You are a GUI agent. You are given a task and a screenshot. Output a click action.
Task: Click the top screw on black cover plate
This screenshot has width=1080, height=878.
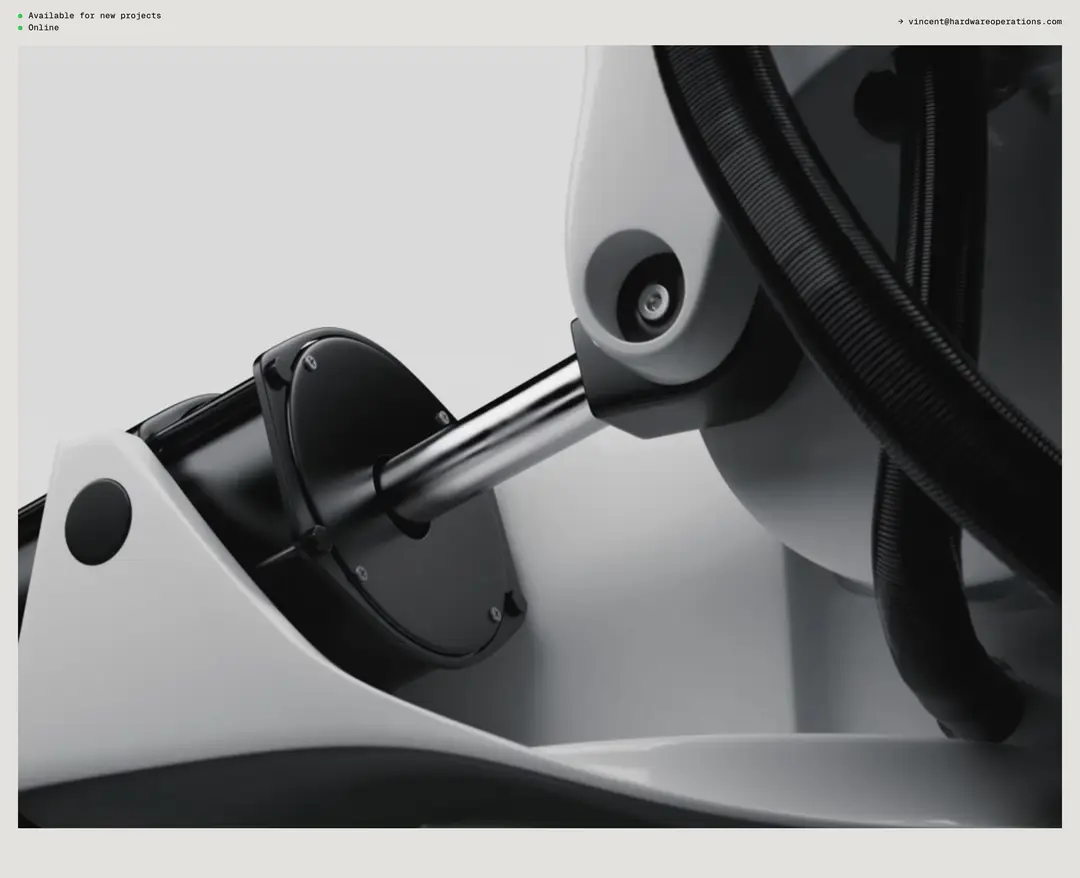pyautogui.click(x=311, y=362)
